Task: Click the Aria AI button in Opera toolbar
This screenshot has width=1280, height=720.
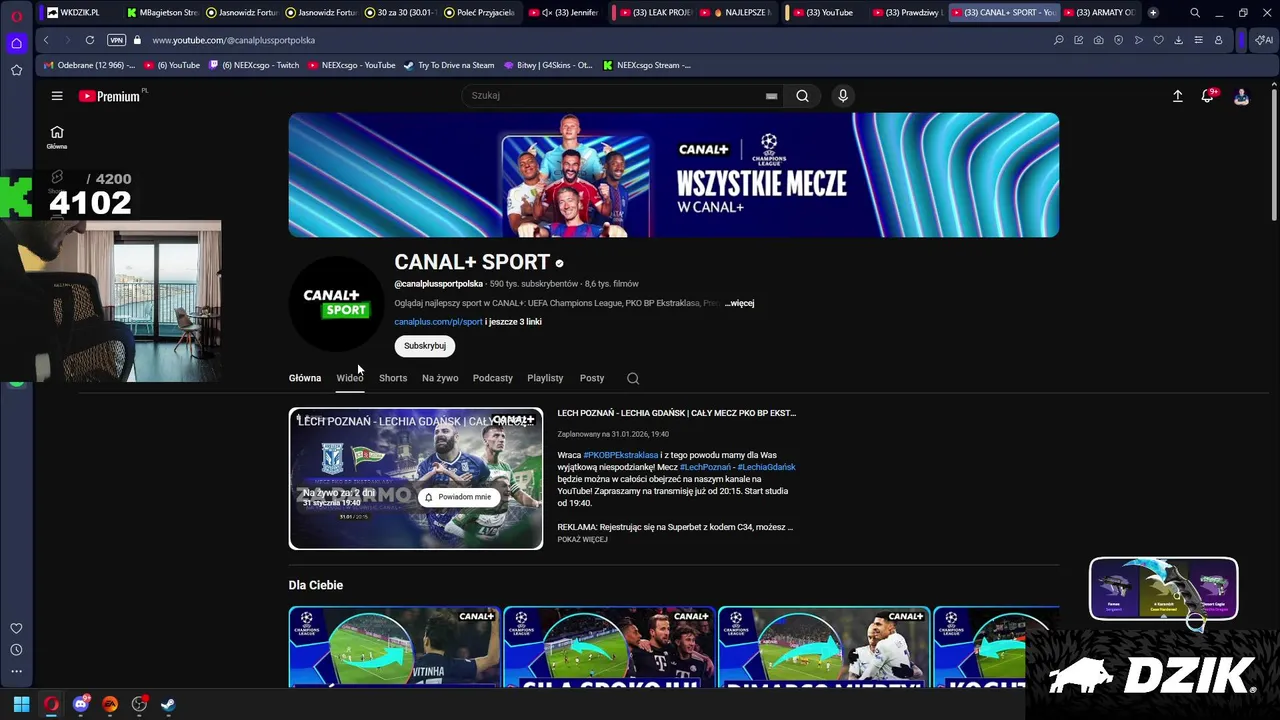Action: click(1264, 40)
